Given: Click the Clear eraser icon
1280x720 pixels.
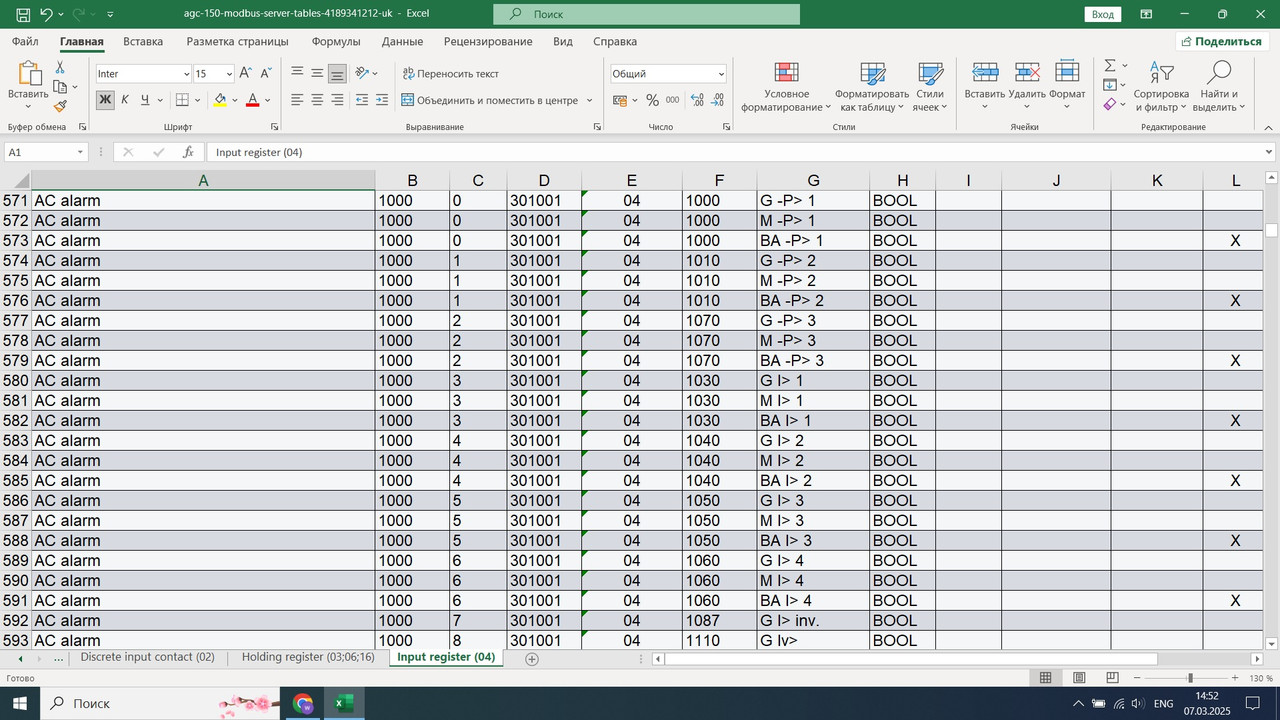Looking at the screenshot, I should coord(1110,104).
